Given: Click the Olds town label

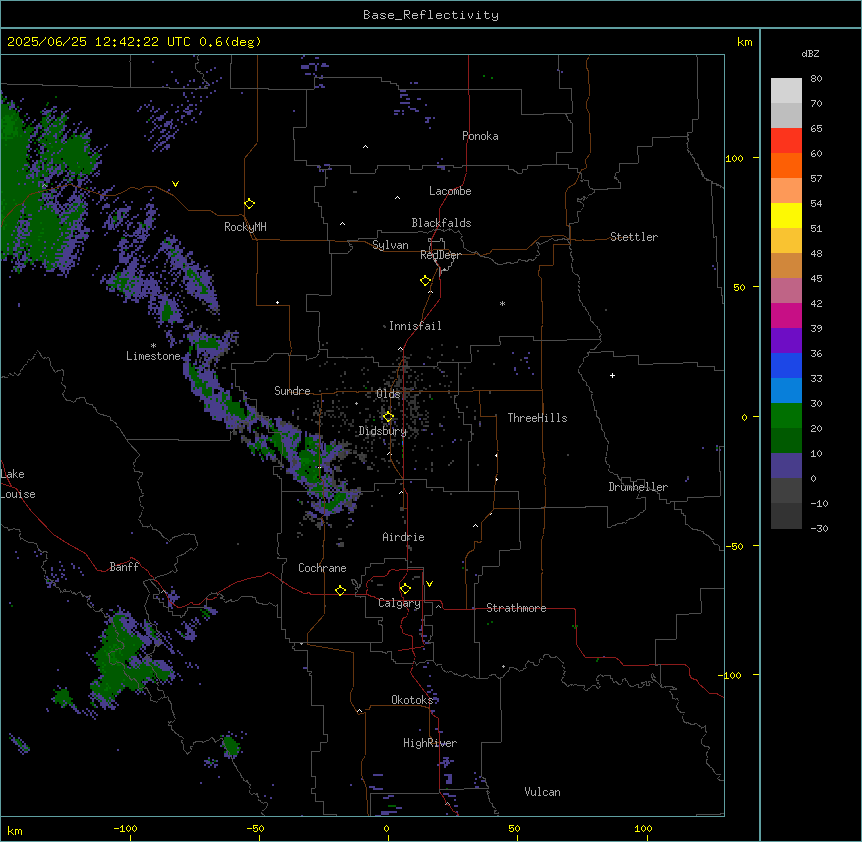Looking at the screenshot, I should coord(388,394).
